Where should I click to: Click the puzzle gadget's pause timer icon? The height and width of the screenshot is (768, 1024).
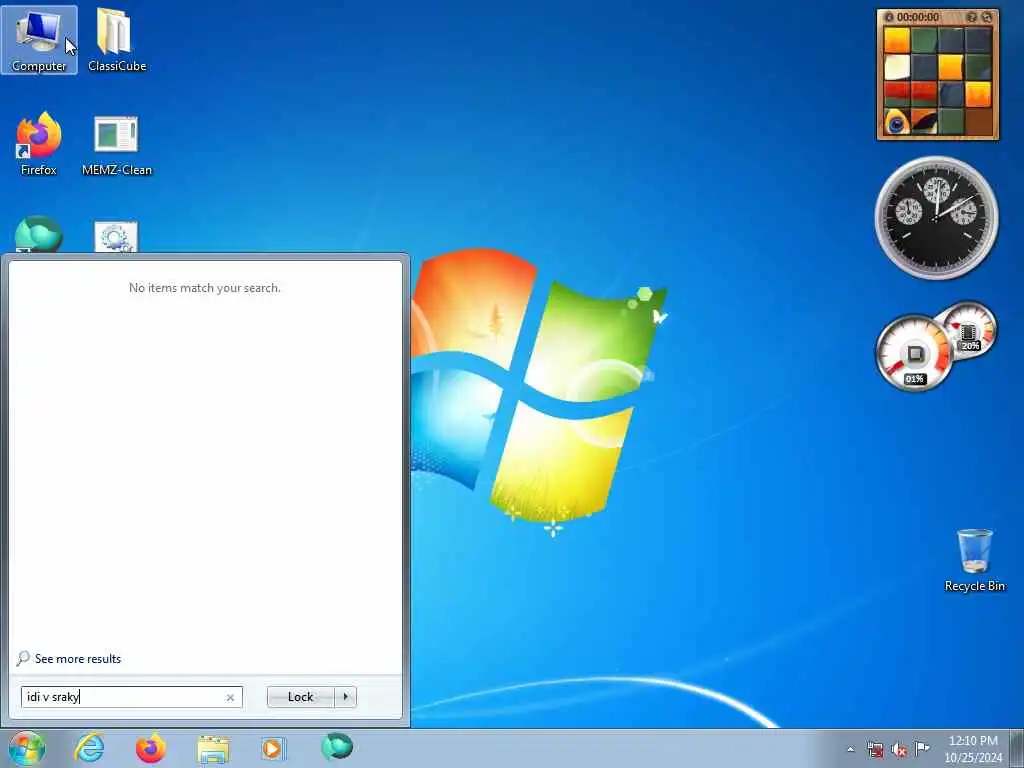[889, 17]
